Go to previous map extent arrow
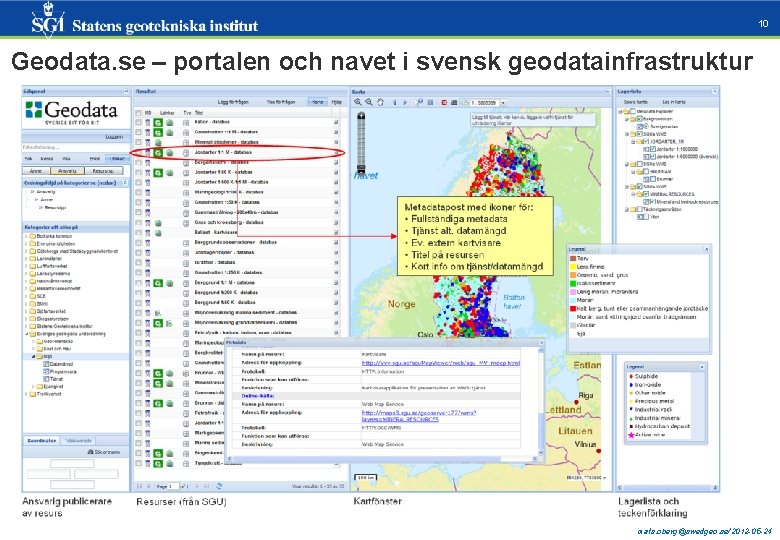 [395, 102]
